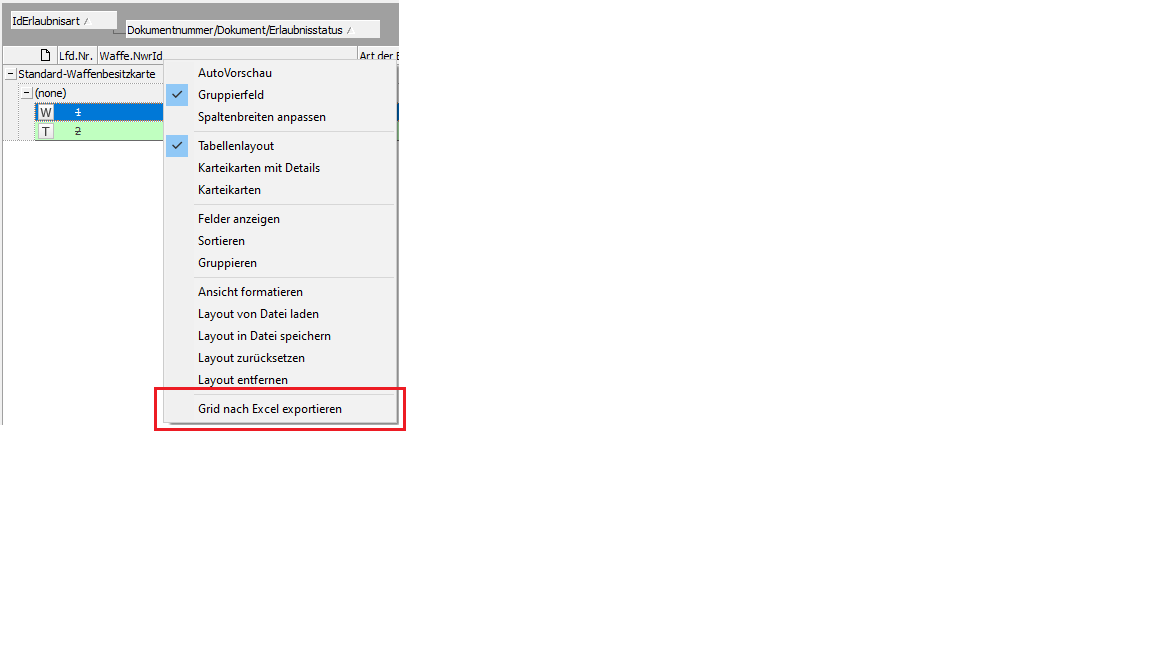This screenshot has width=1152, height=648.
Task: Click the W icon in row 1
Action: [45, 112]
